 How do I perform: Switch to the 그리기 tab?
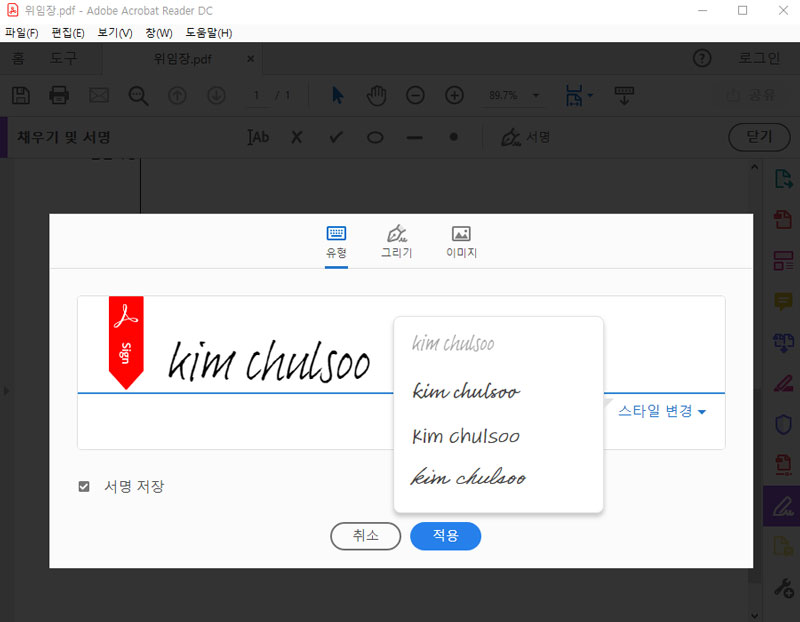pyautogui.click(x=396, y=241)
